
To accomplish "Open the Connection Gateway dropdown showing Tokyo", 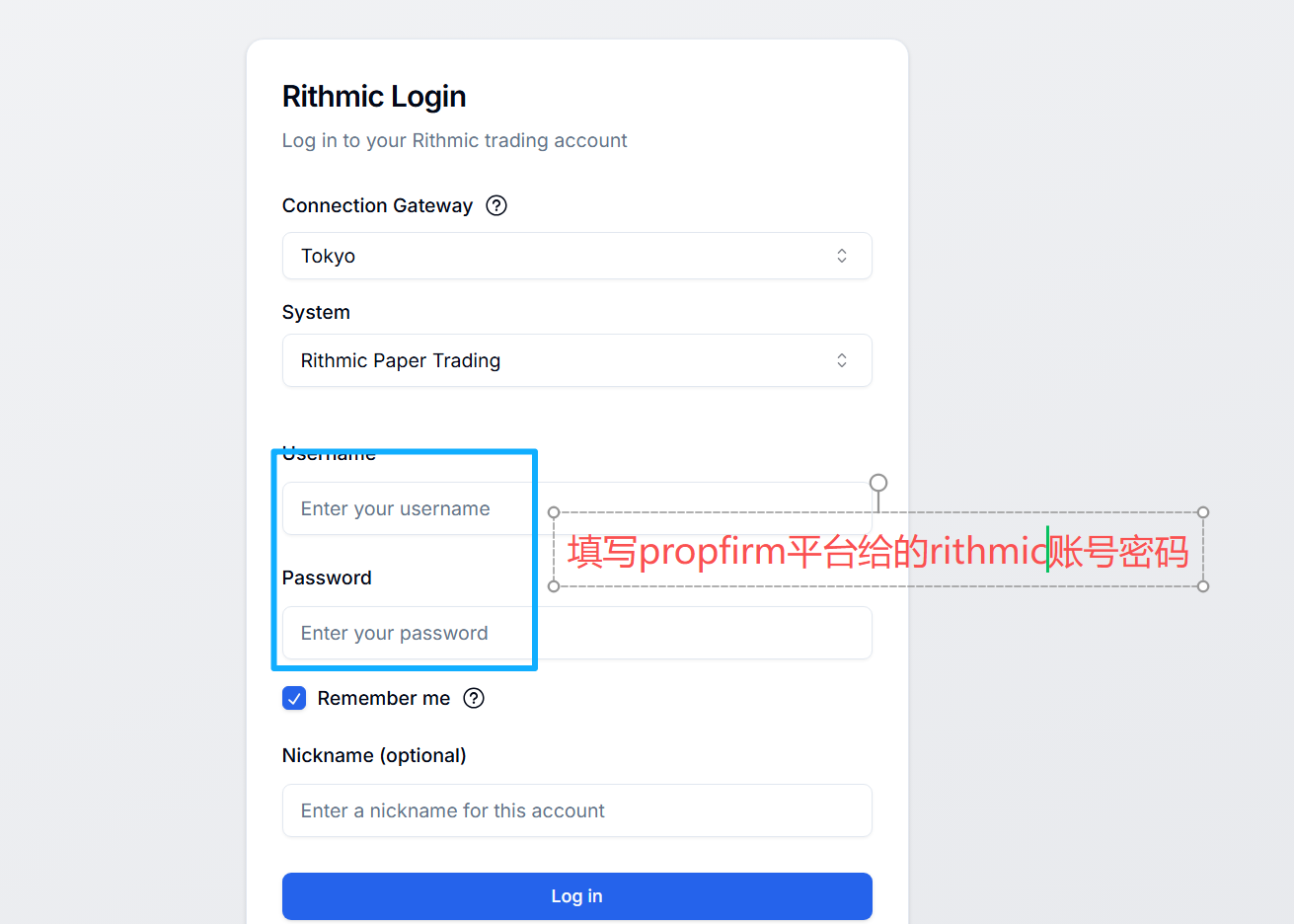I will [577, 256].
